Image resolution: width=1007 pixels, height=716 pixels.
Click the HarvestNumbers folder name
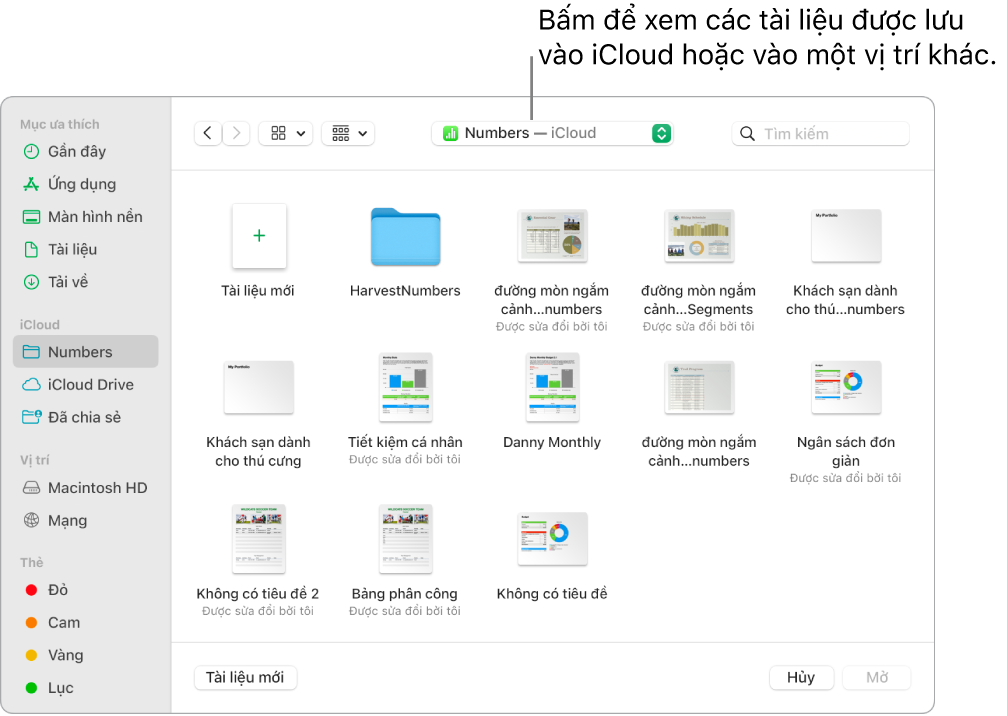pos(405,291)
